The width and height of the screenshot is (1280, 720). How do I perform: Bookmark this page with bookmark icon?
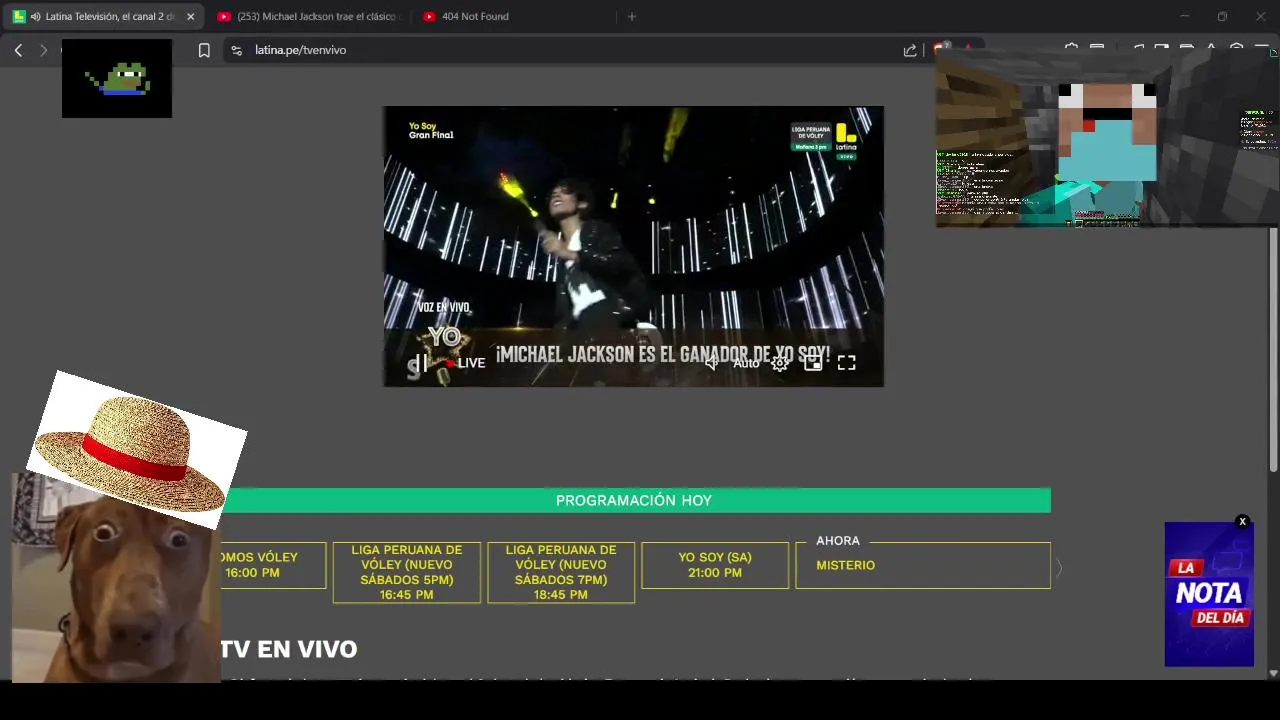tap(204, 50)
